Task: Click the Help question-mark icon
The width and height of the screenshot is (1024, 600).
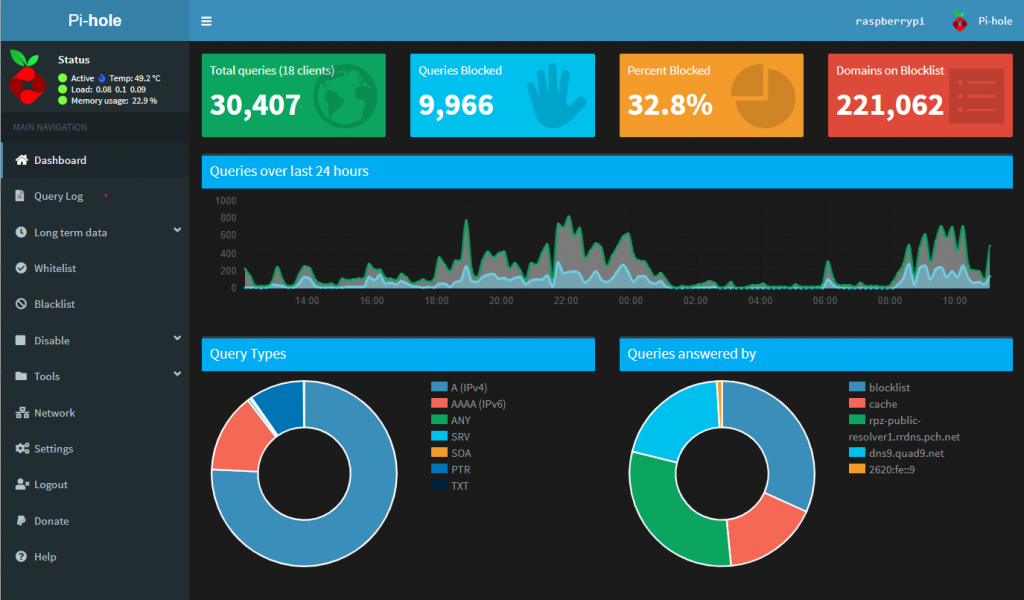Action: point(21,556)
